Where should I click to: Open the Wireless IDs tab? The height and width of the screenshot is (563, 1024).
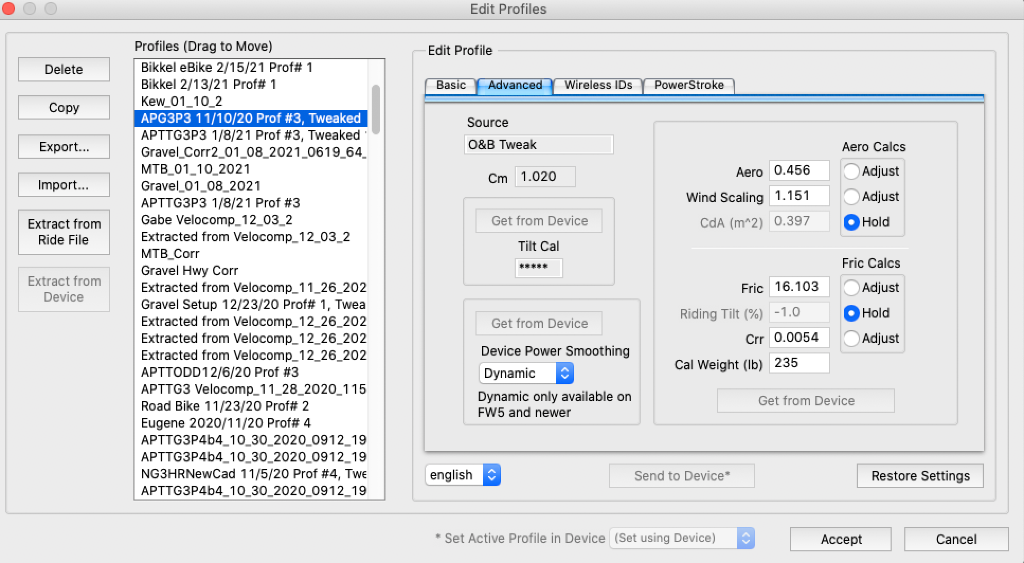point(597,86)
